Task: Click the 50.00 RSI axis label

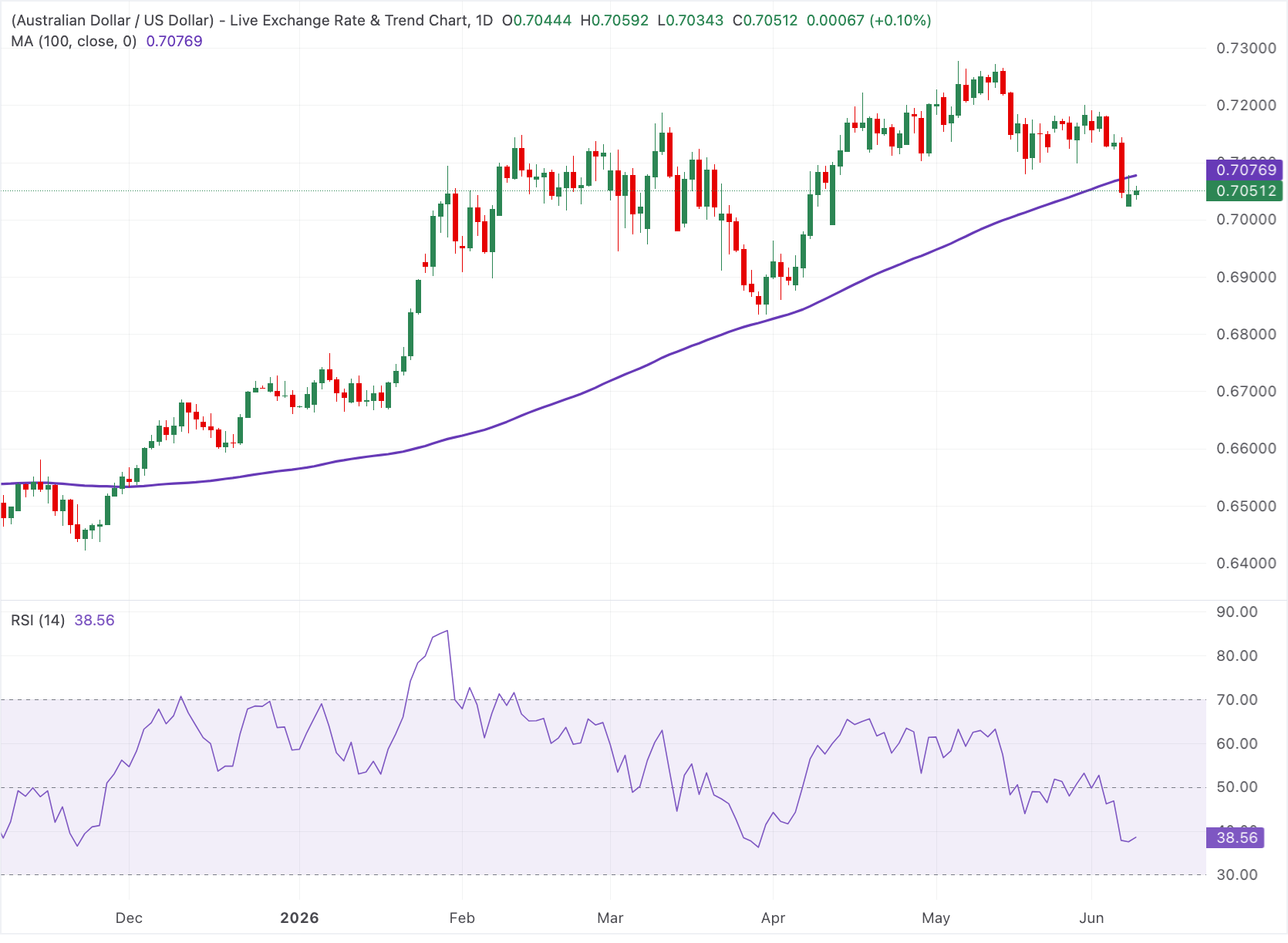Action: click(x=1237, y=787)
